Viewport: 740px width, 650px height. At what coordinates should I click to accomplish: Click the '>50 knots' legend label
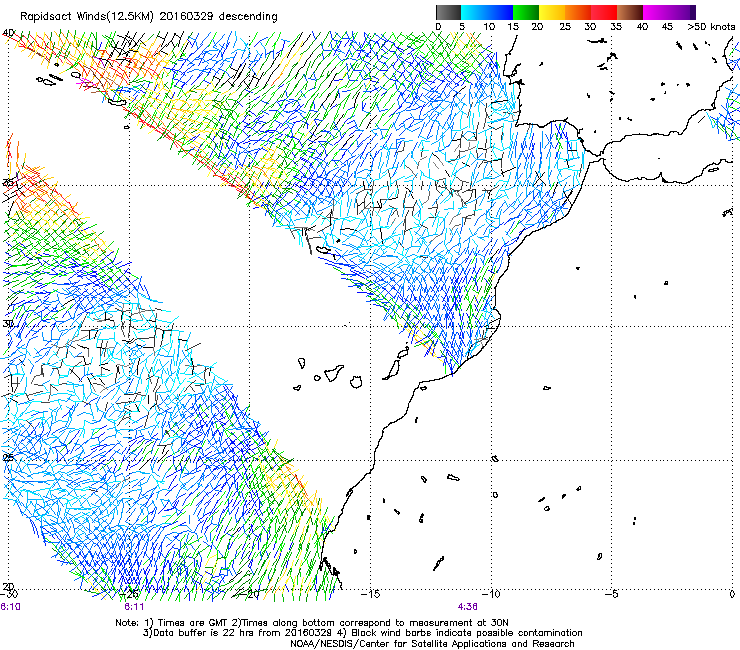click(711, 27)
